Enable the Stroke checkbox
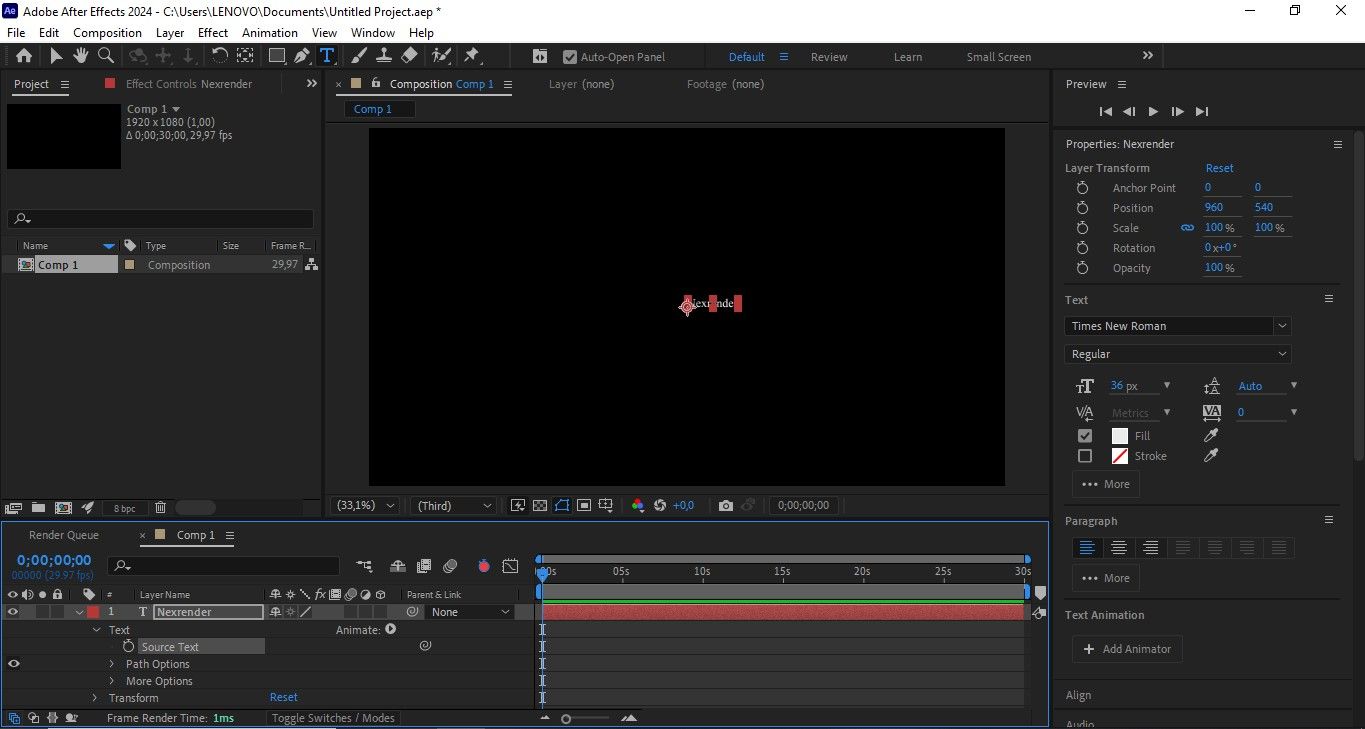Image resolution: width=1365 pixels, height=729 pixels. click(x=1085, y=456)
